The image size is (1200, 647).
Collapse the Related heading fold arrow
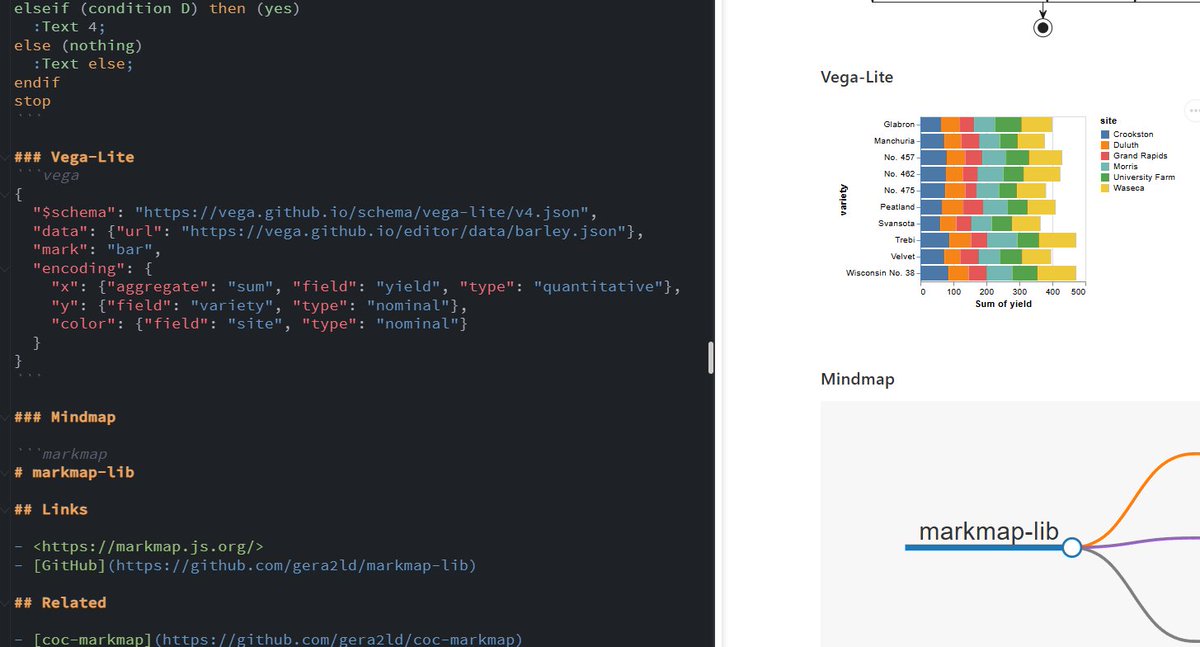6,602
